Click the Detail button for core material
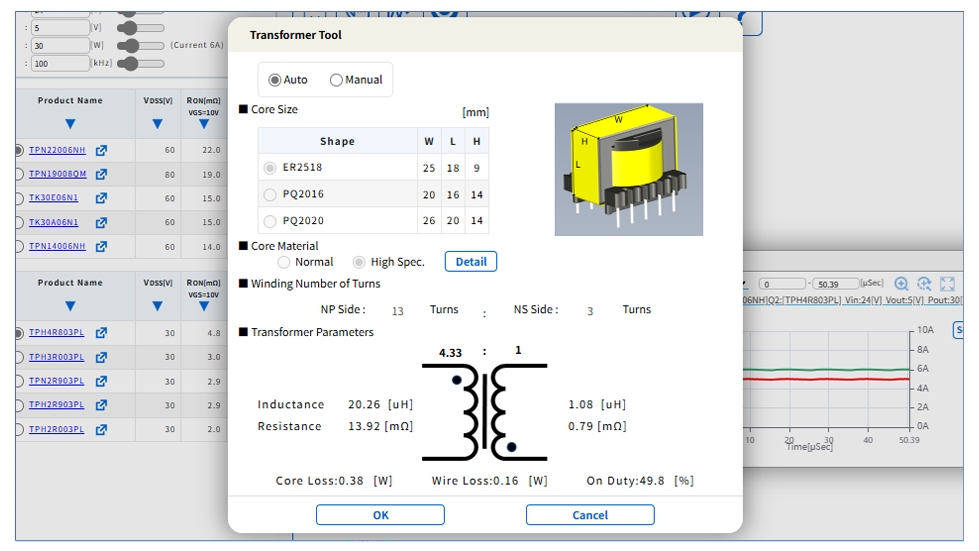Screen dimensions: 979x551 click(x=471, y=261)
